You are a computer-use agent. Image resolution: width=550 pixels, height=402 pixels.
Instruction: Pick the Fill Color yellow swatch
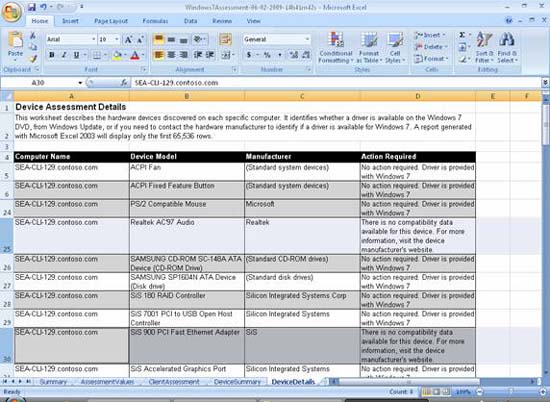pyautogui.click(x=117, y=55)
